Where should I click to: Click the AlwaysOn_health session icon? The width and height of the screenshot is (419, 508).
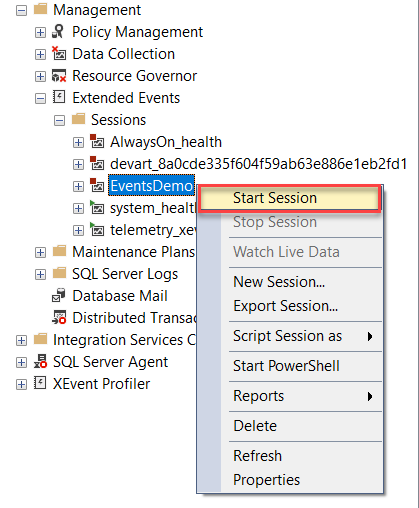(x=97, y=141)
